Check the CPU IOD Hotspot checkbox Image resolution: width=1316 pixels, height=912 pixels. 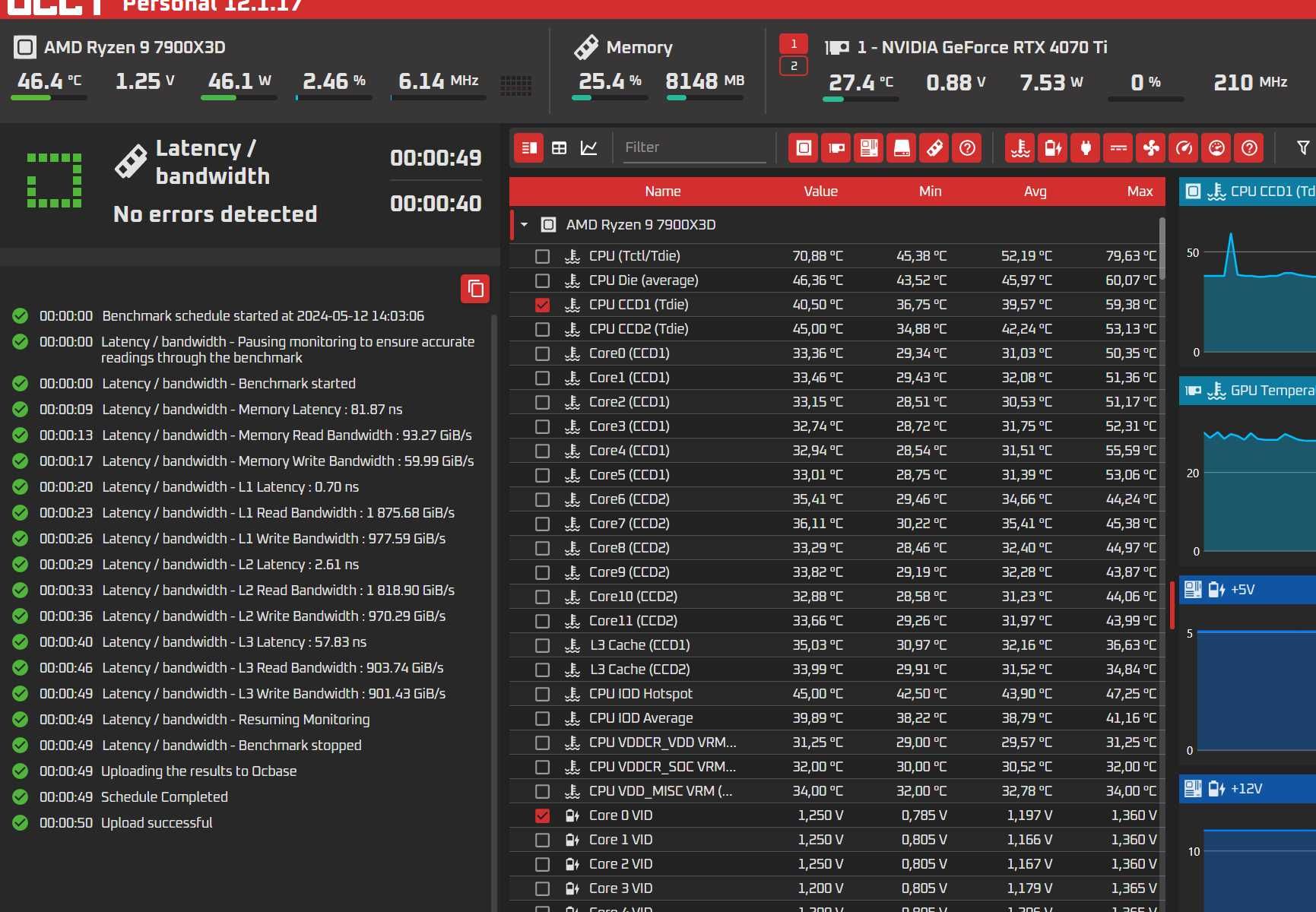click(542, 694)
